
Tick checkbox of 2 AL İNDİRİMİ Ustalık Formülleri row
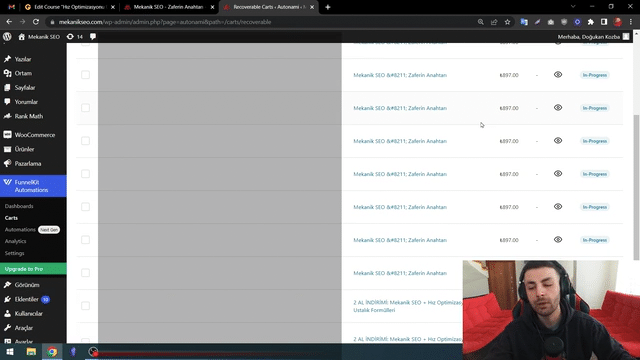85,306
